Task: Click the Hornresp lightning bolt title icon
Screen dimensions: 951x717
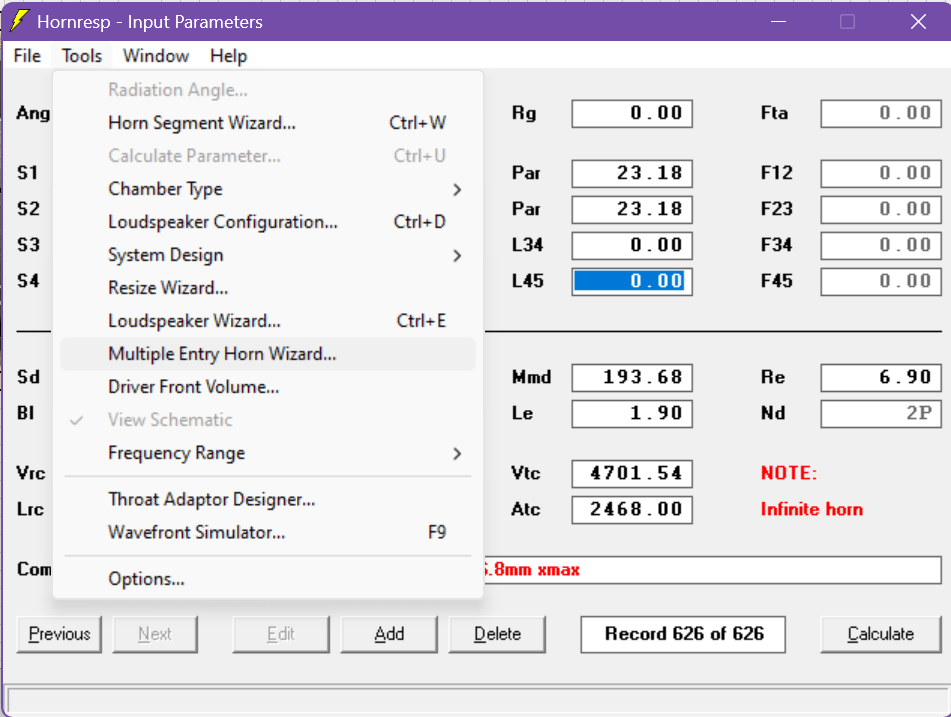Action: (x=19, y=21)
